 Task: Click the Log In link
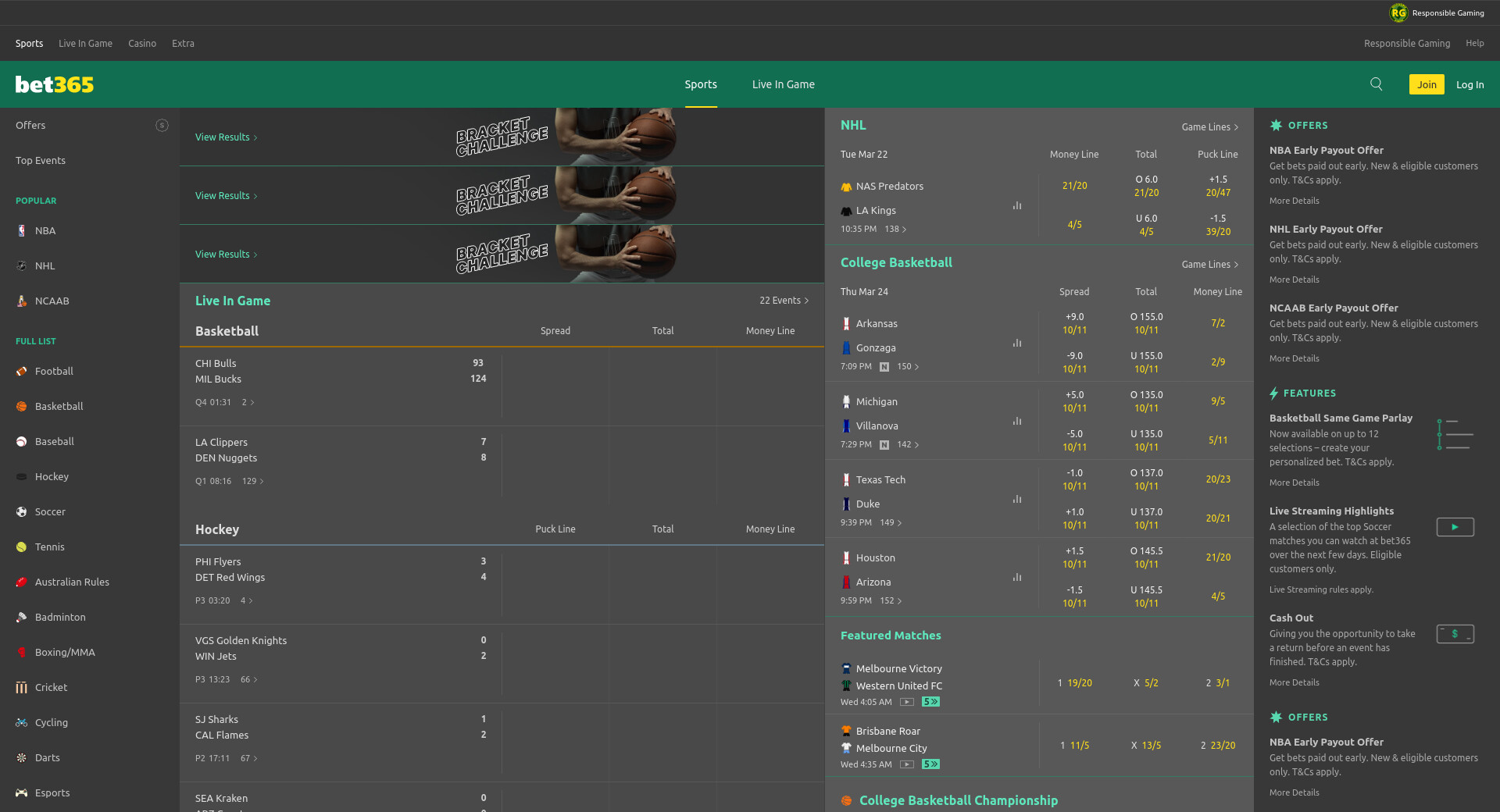click(1470, 84)
